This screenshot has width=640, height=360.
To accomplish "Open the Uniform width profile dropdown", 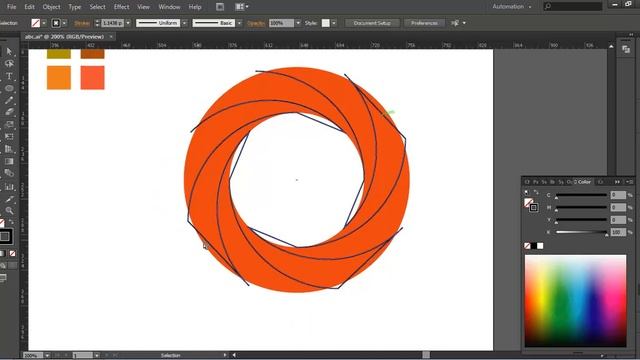I will (x=184, y=23).
